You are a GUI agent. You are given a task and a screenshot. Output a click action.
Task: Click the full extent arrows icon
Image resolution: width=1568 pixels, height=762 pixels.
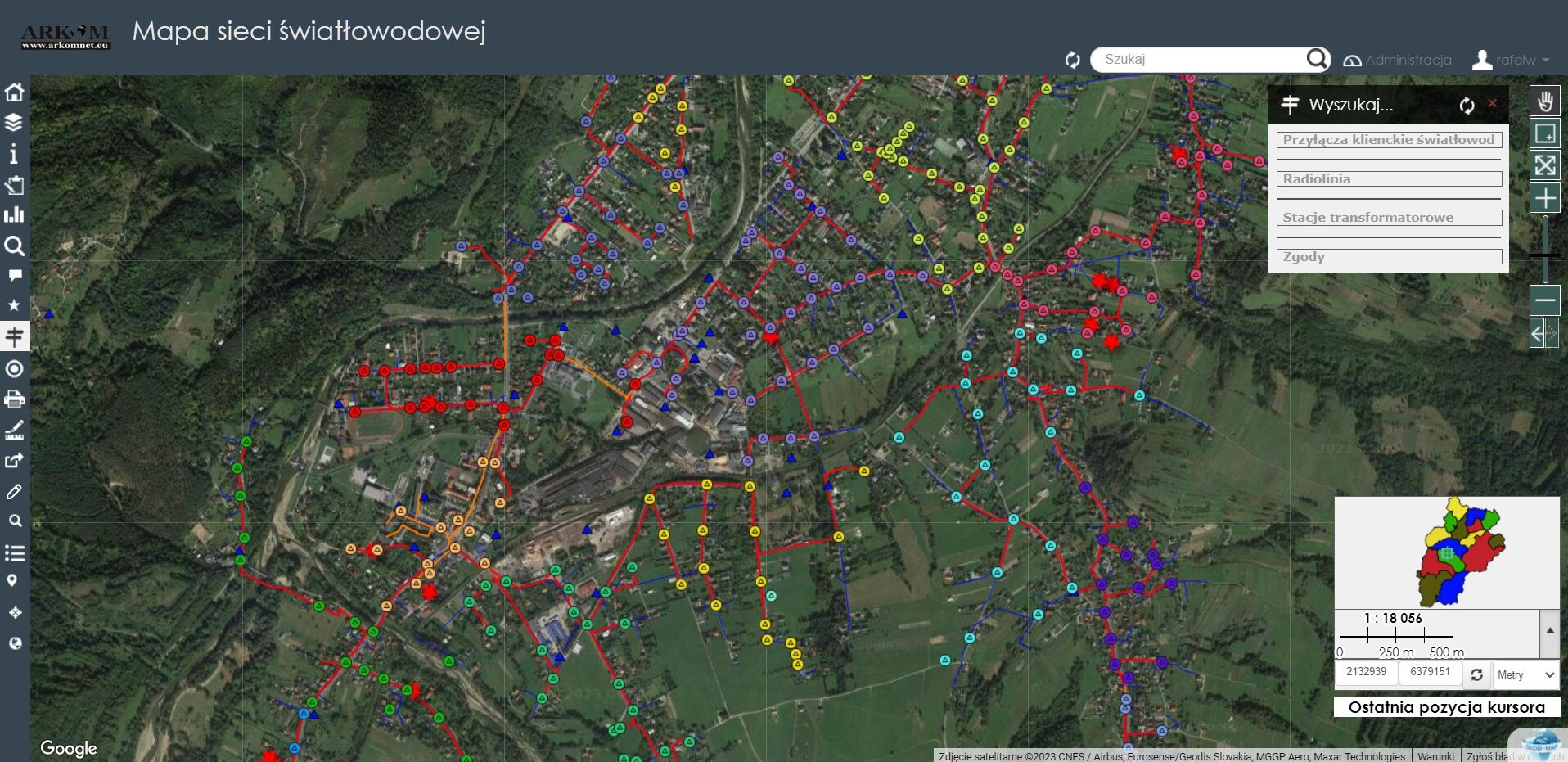[x=1544, y=165]
